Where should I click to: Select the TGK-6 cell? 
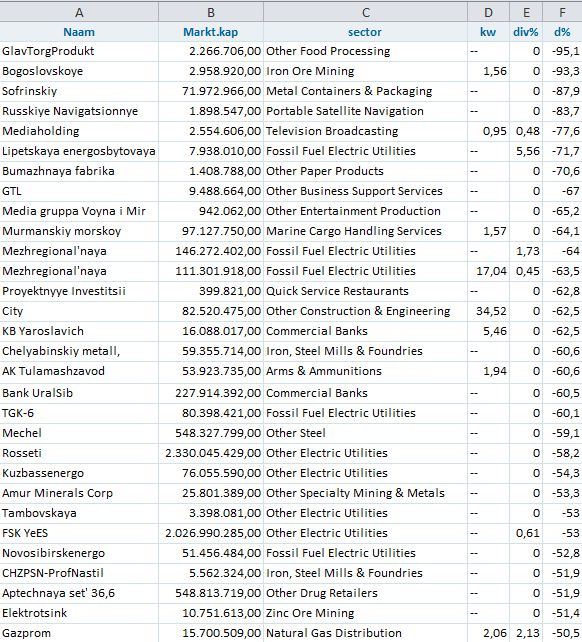[x=79, y=414]
